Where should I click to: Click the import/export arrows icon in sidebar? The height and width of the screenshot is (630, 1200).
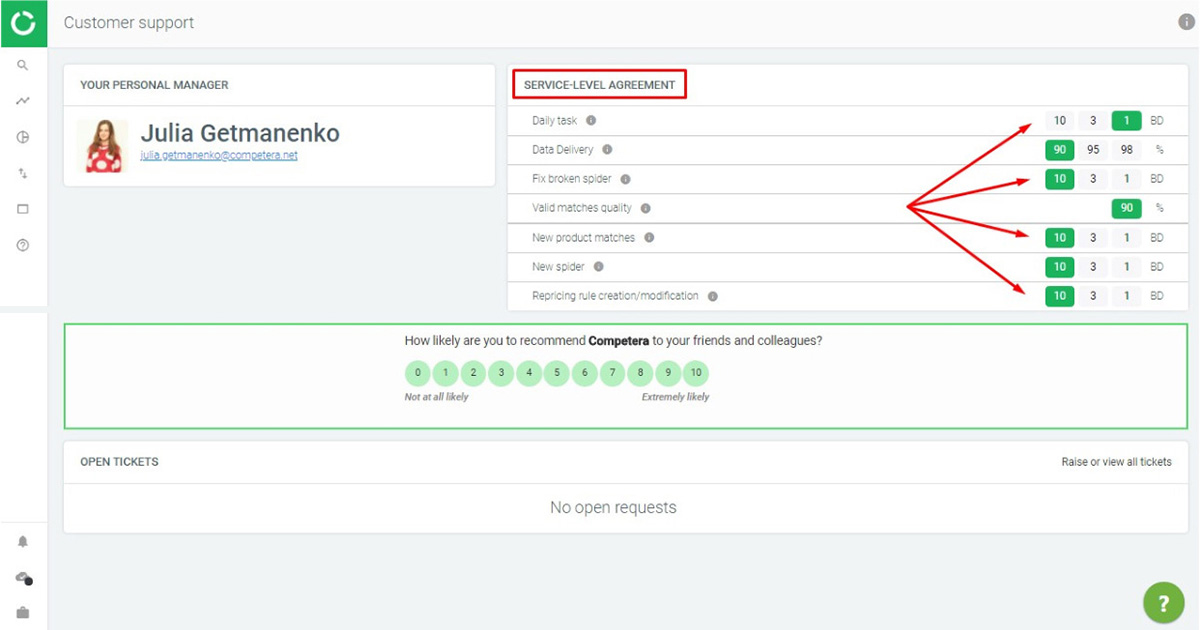[24, 172]
